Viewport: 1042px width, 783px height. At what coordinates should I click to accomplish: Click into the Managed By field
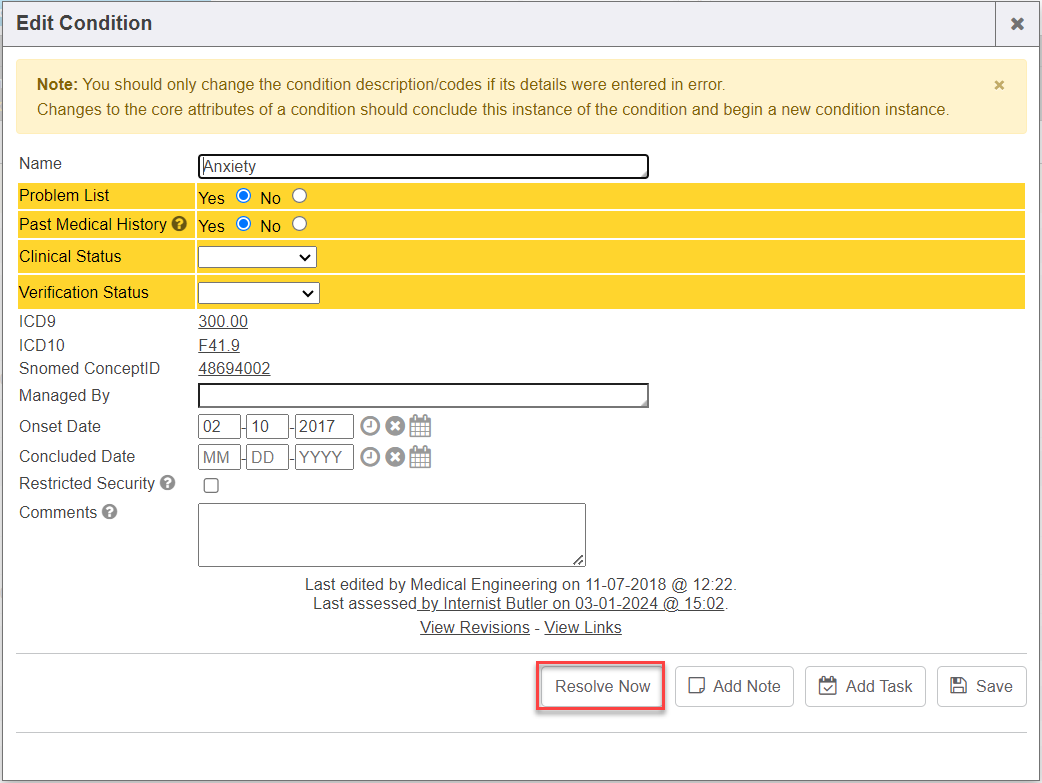click(x=423, y=396)
